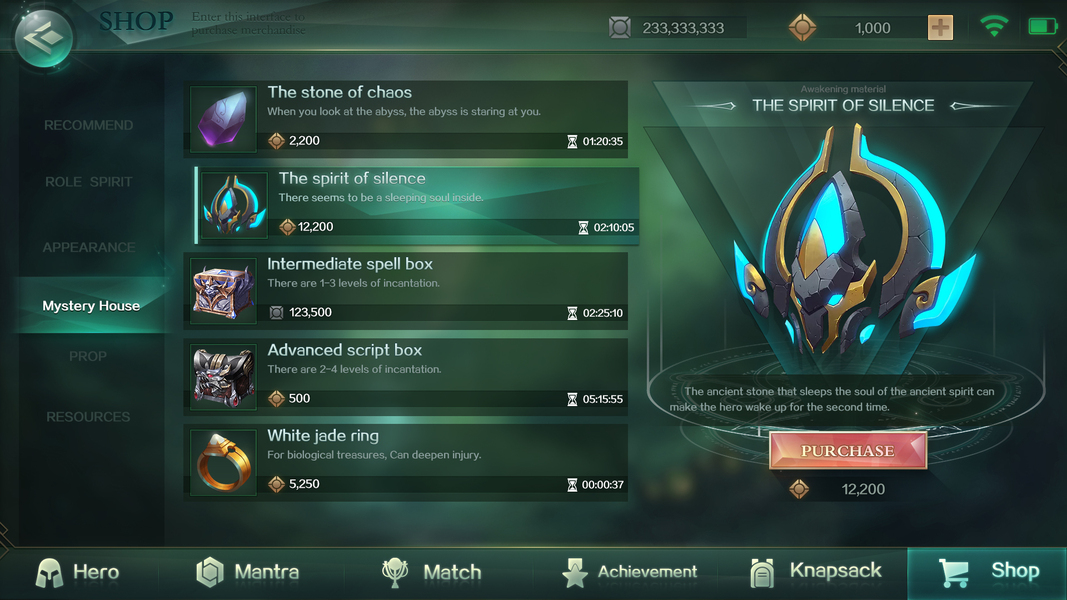Image resolution: width=1067 pixels, height=600 pixels.
Task: Click the back arrow orb icon
Action: tap(44, 37)
